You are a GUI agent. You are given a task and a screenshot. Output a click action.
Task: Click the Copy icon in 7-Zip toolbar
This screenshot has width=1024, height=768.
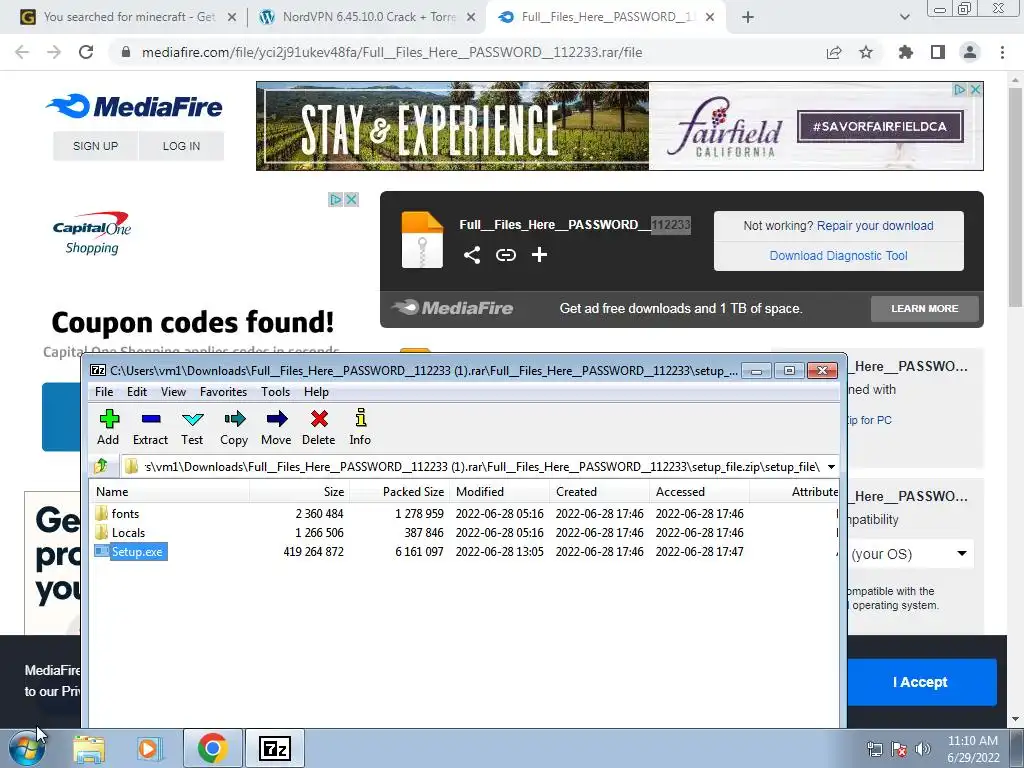coord(234,419)
